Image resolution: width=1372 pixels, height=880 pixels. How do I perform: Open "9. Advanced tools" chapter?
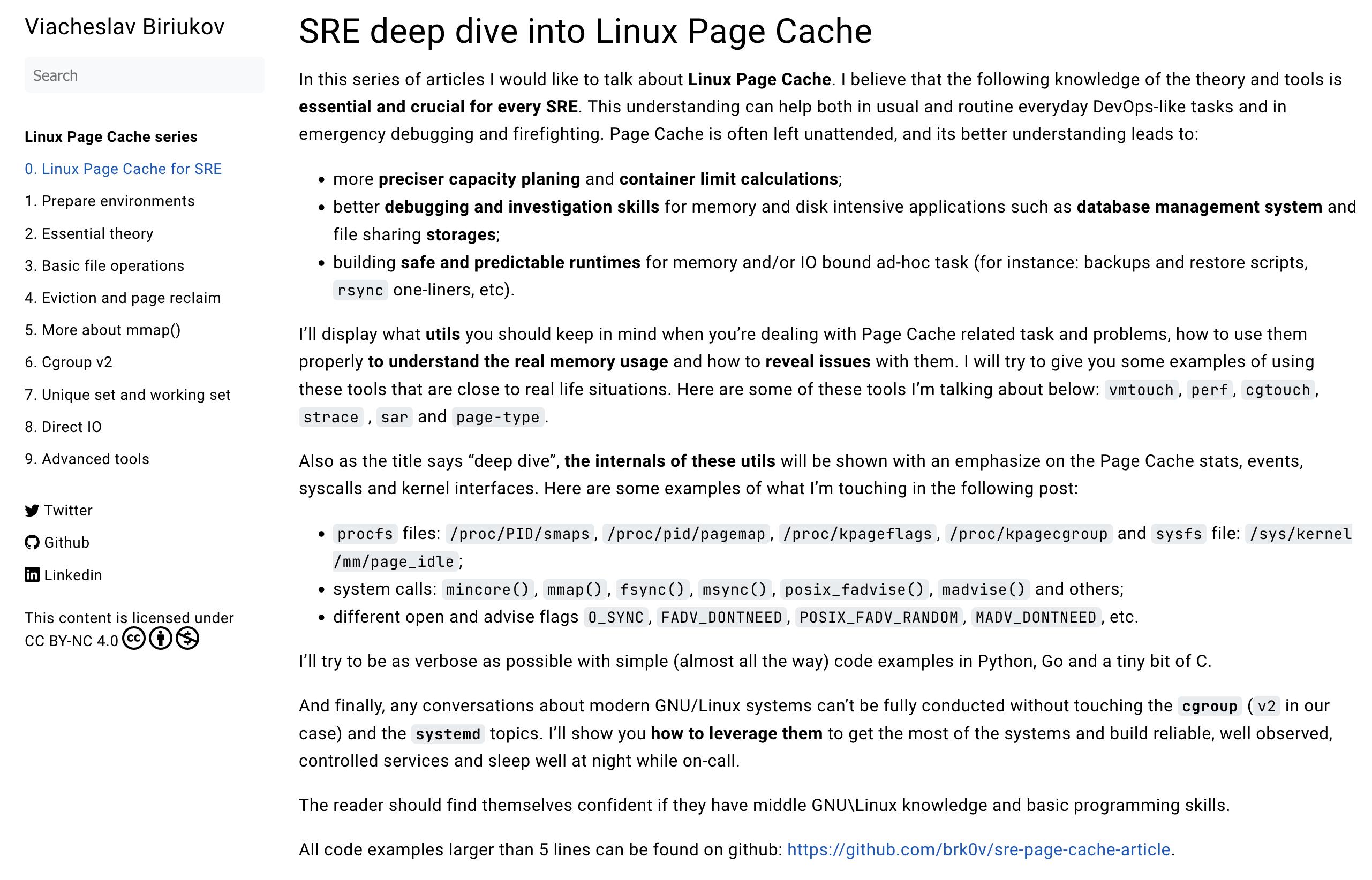[87, 459]
